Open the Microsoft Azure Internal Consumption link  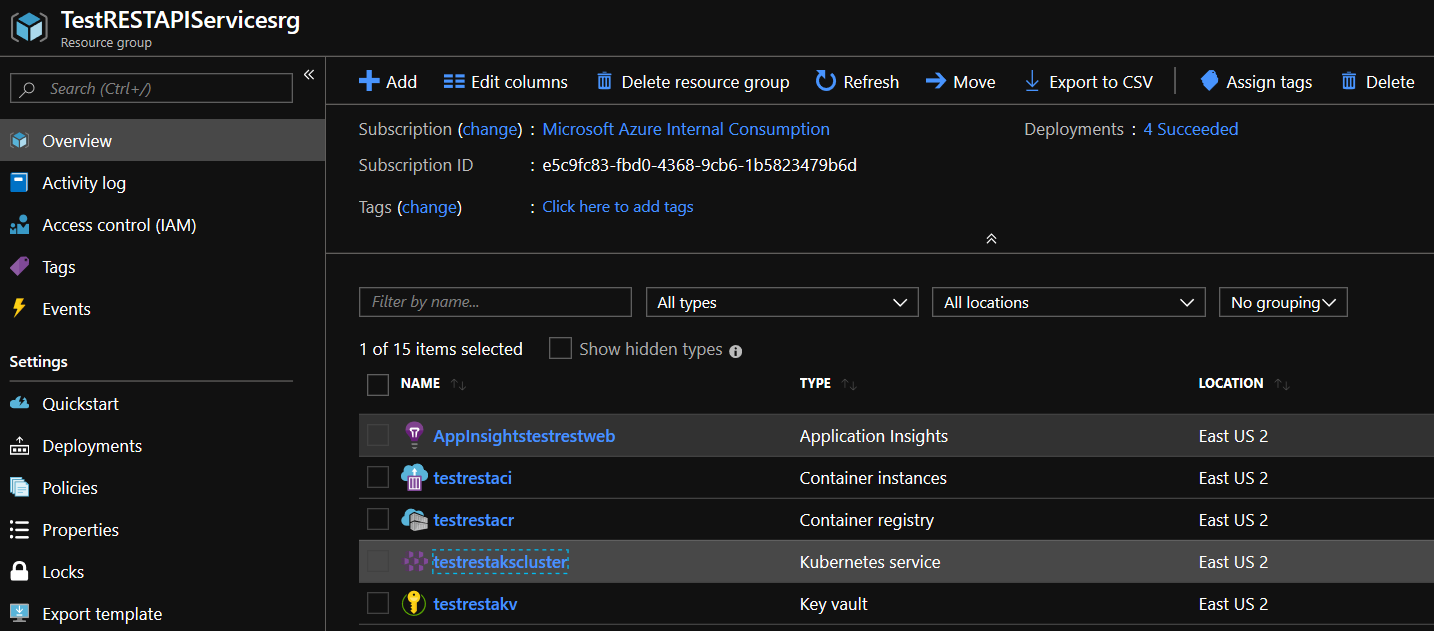[x=686, y=129]
